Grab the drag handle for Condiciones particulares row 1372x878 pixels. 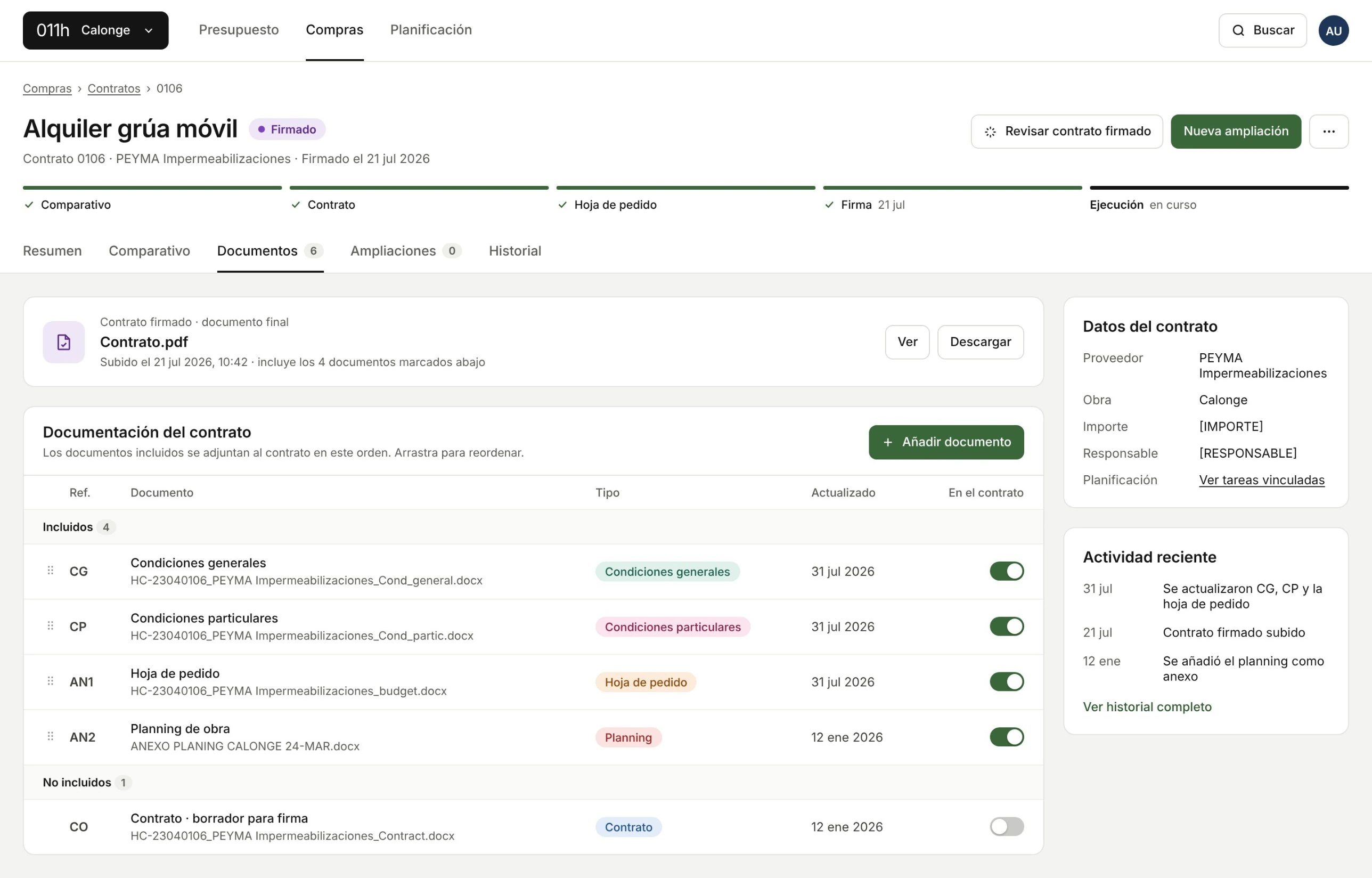click(x=50, y=625)
